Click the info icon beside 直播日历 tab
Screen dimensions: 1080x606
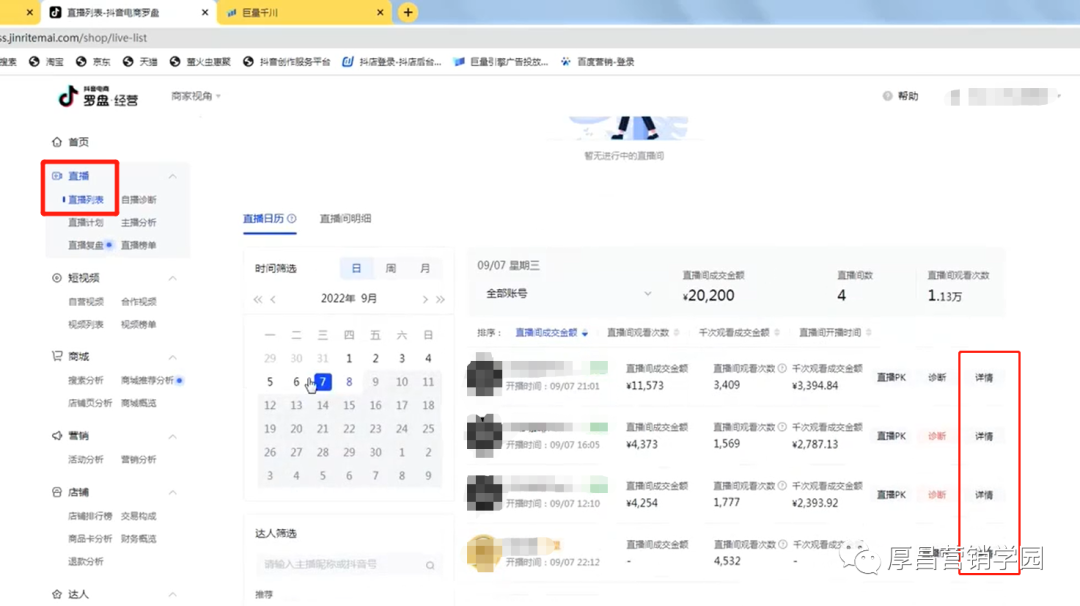(x=292, y=218)
